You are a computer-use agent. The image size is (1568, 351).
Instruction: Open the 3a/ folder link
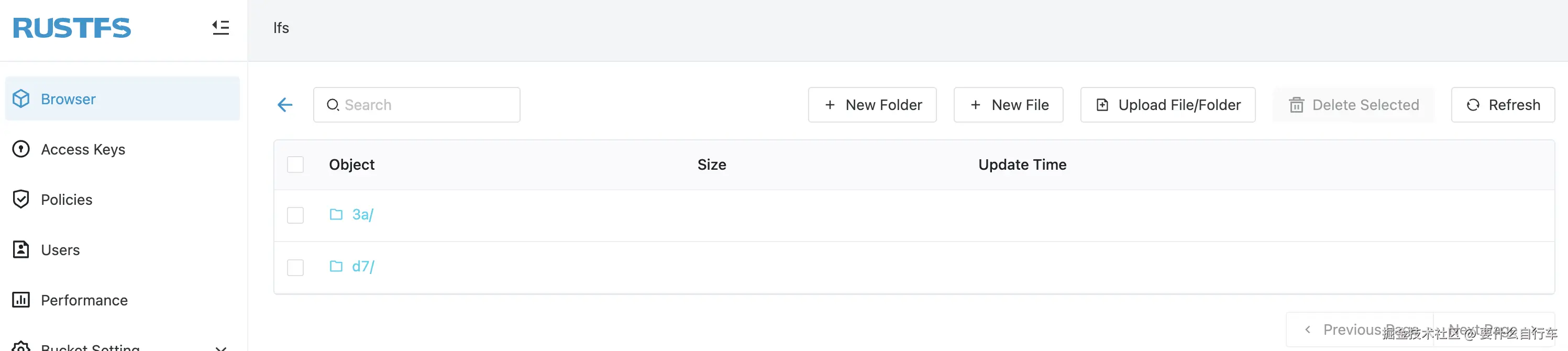363,214
